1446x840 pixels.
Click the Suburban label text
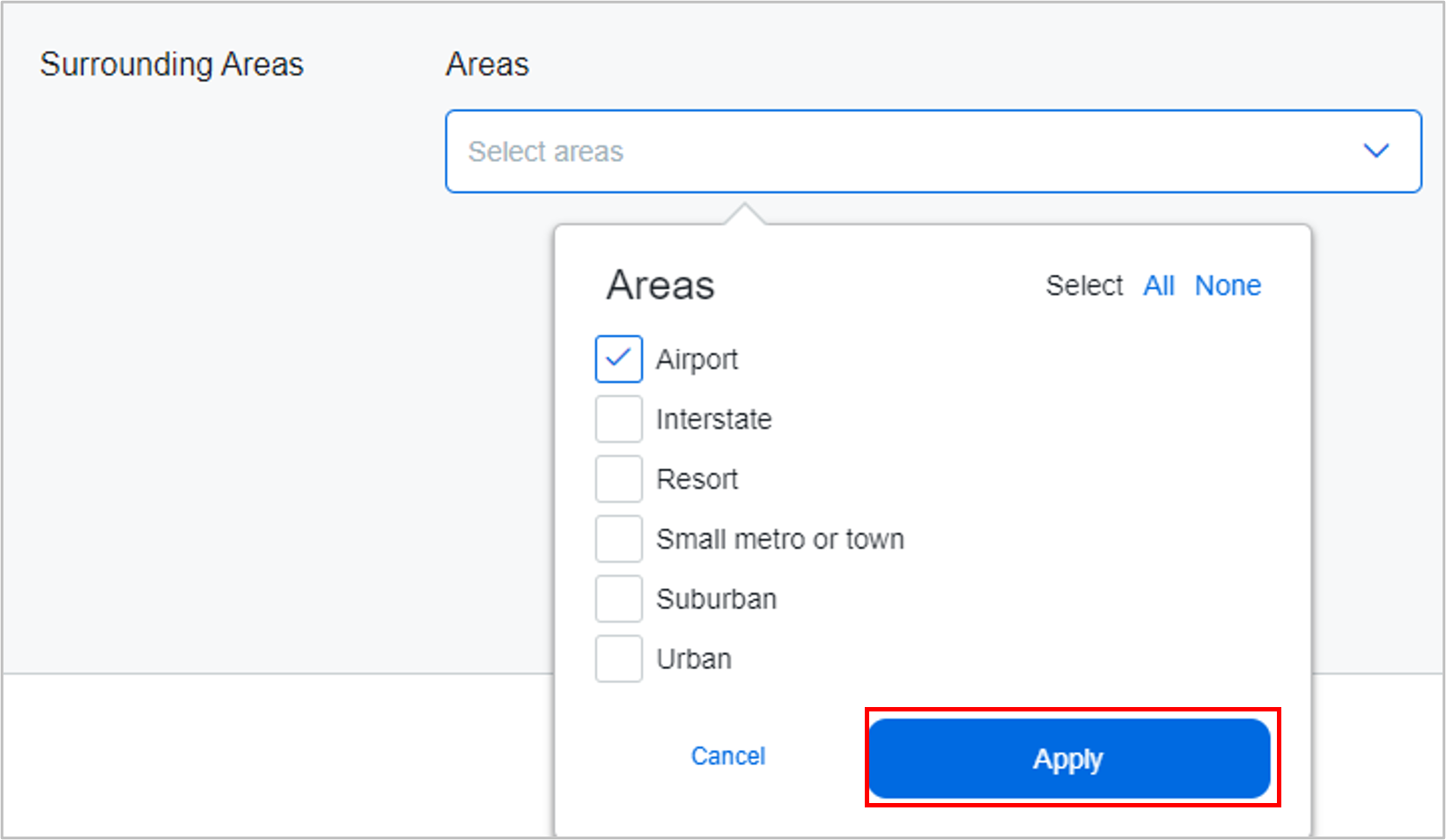(x=716, y=599)
